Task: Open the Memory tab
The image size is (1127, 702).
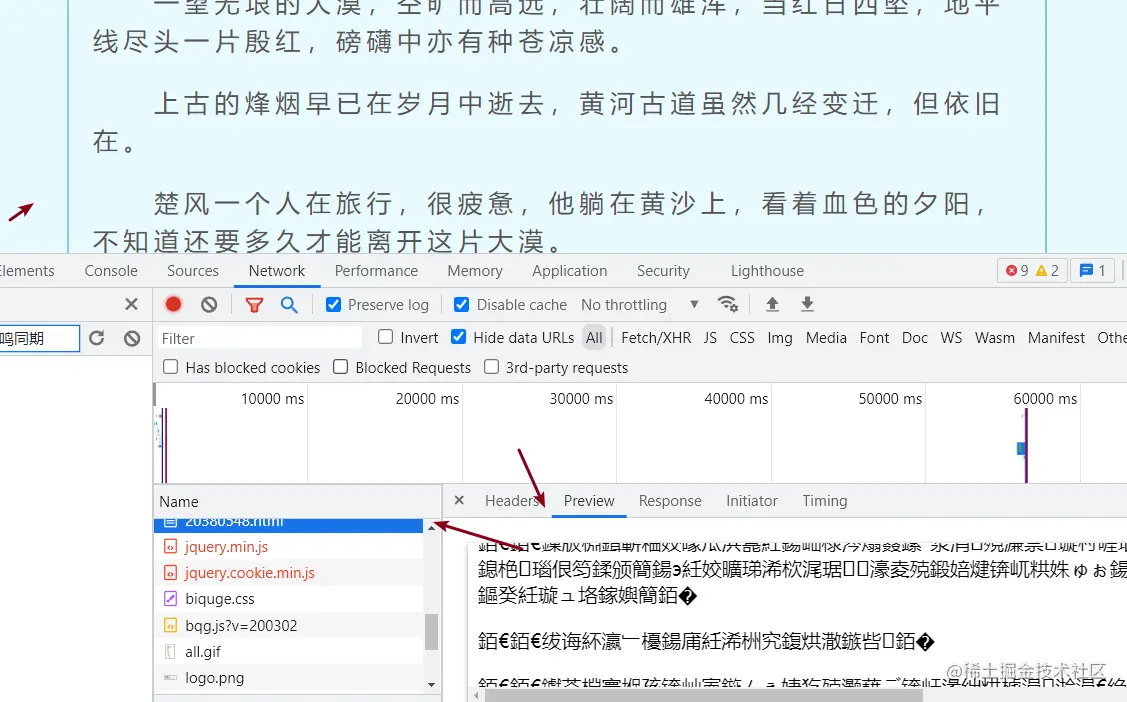Action: [474, 271]
